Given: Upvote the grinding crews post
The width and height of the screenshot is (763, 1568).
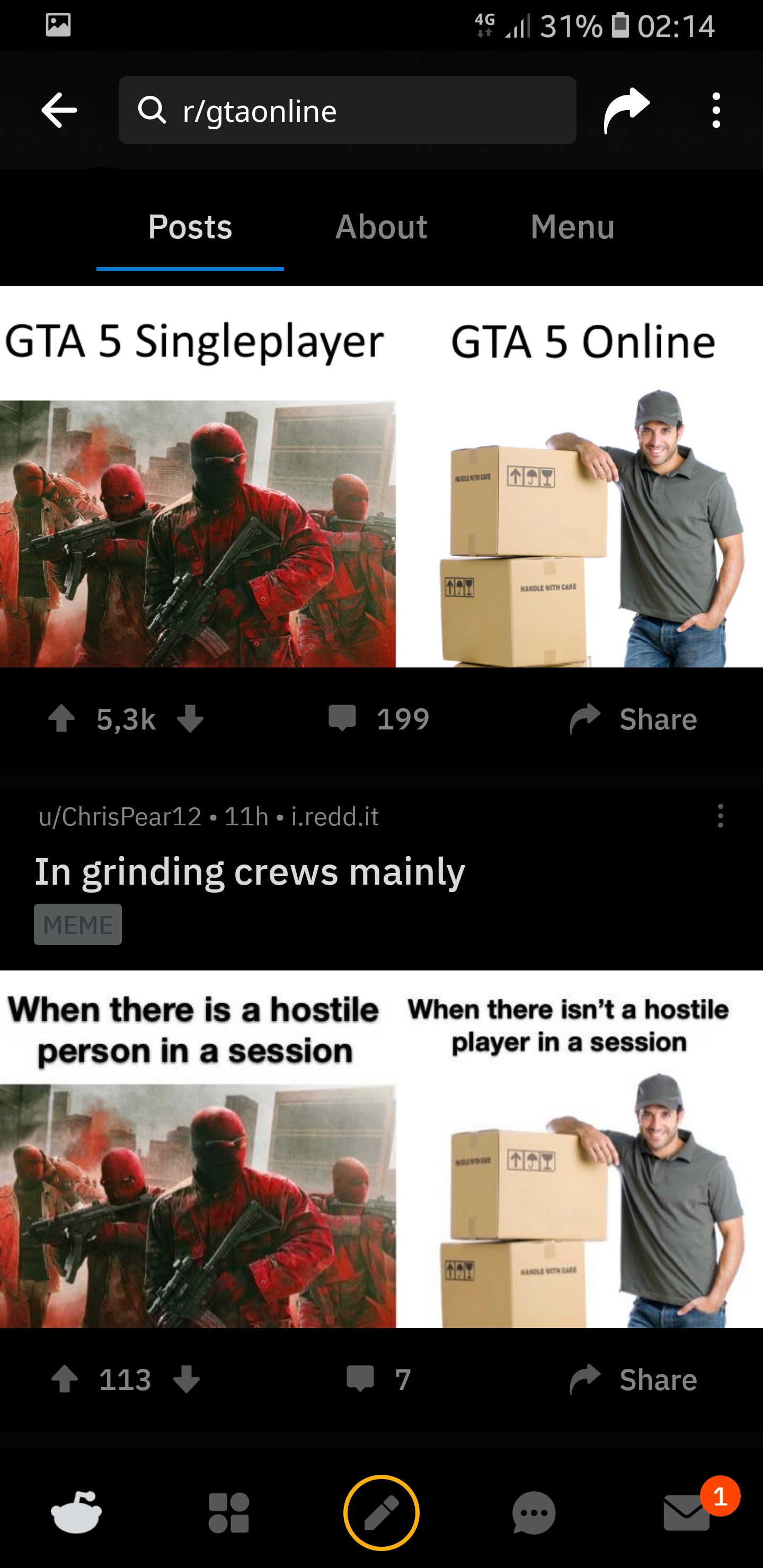Looking at the screenshot, I should tap(65, 1379).
